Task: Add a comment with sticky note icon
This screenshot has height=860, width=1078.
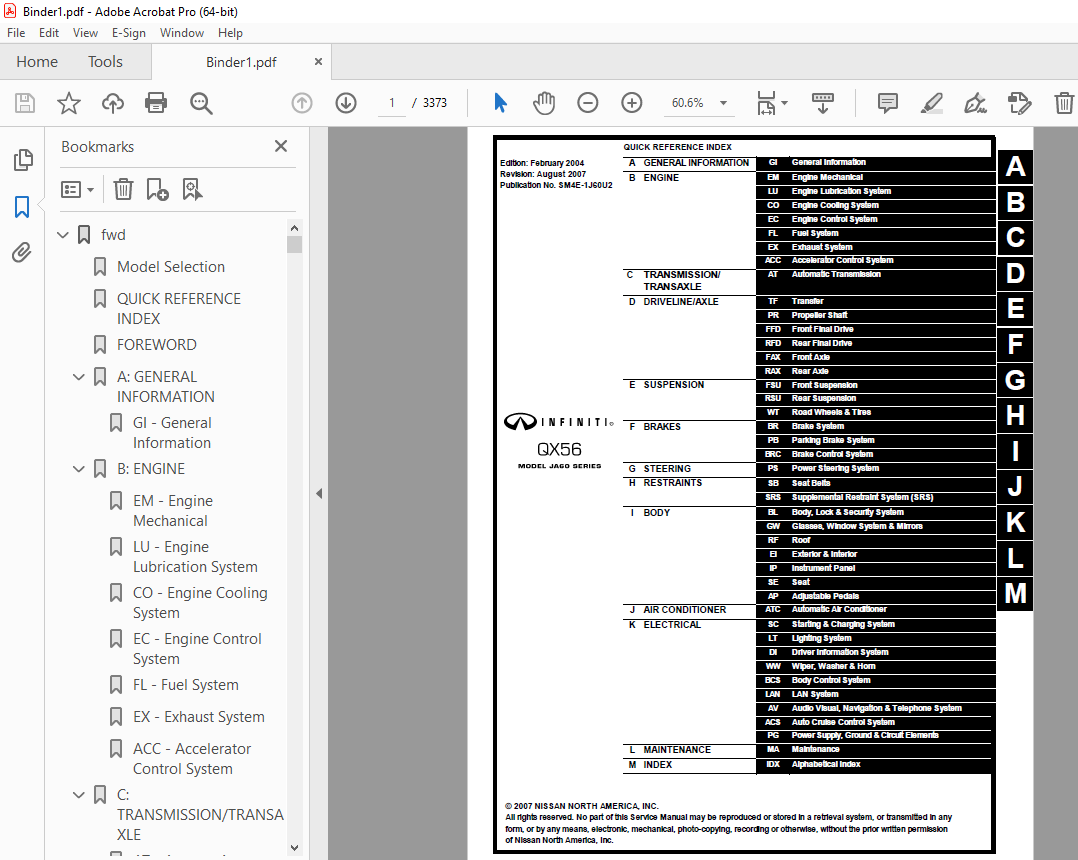Action: click(888, 103)
